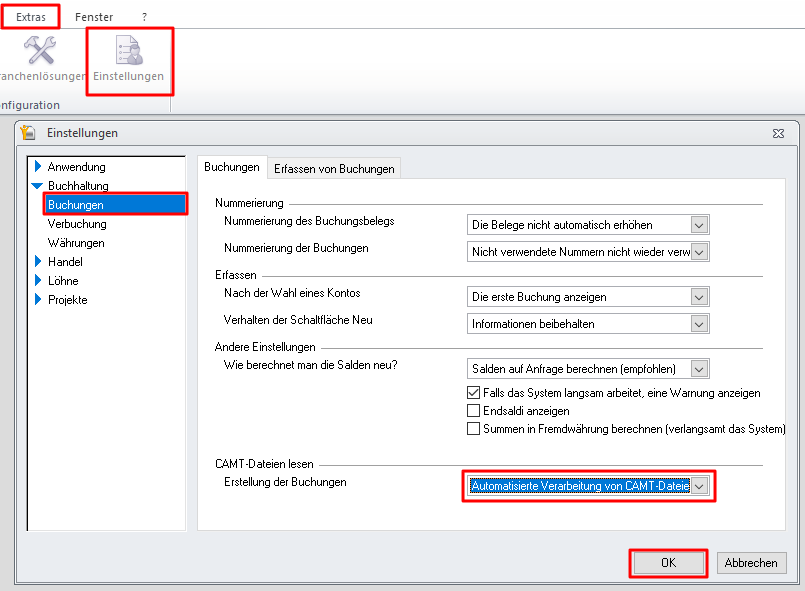
Task: Open Verhalten der Schaltfläche Neu dropdown
Action: pyautogui.click(x=699, y=323)
